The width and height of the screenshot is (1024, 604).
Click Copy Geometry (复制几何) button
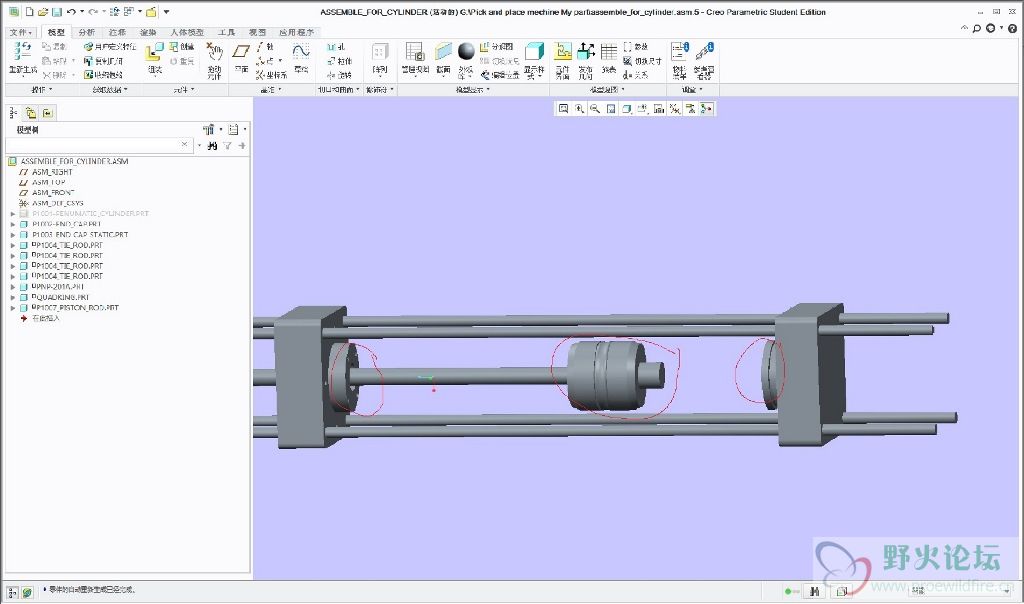[103, 61]
